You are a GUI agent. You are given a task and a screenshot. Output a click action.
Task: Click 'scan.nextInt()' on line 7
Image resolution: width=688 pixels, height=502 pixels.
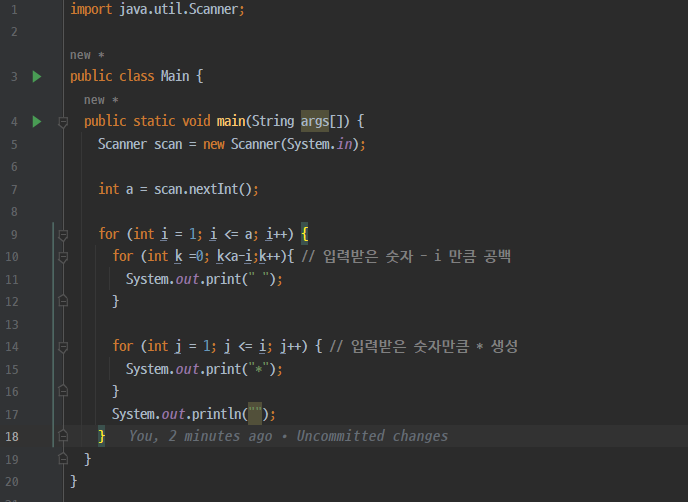pos(203,189)
